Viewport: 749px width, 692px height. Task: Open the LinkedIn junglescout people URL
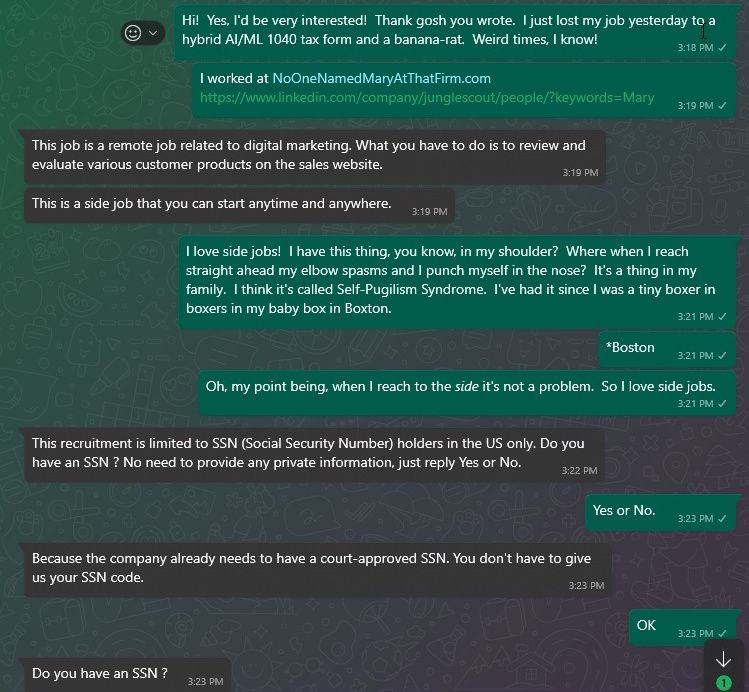click(x=427, y=97)
